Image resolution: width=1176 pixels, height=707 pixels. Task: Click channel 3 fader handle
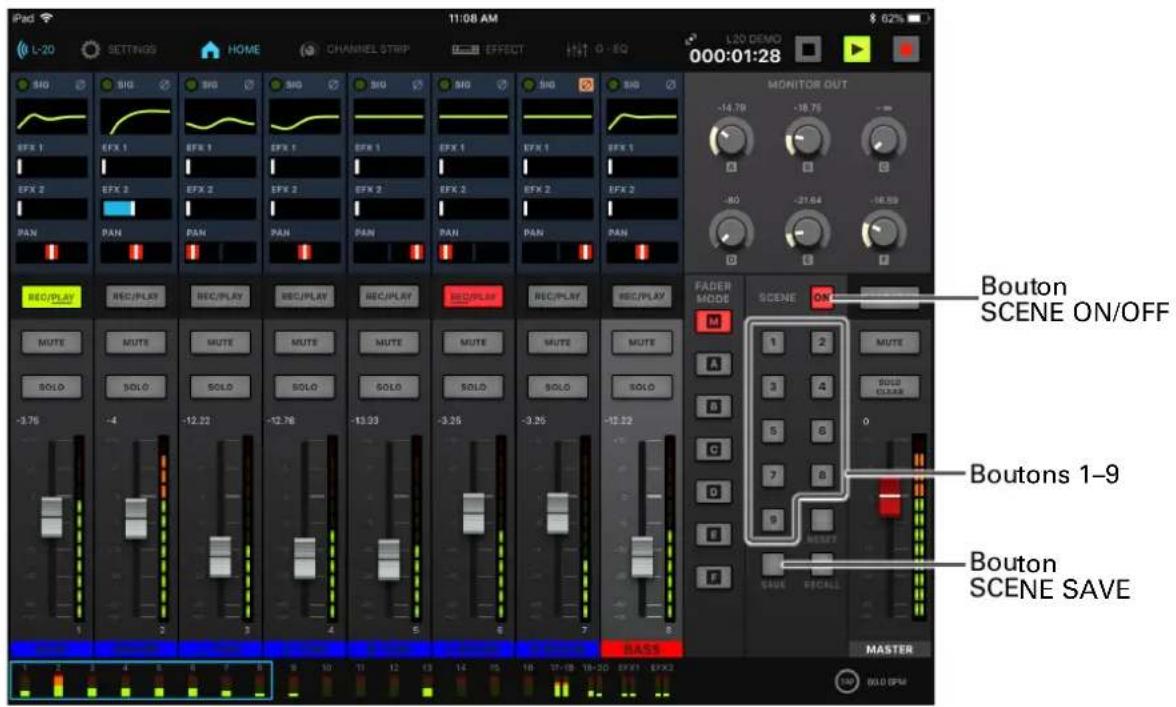click(x=220, y=556)
